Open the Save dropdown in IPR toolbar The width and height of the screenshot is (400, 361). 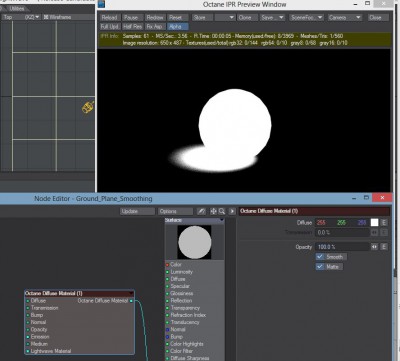click(x=273, y=17)
